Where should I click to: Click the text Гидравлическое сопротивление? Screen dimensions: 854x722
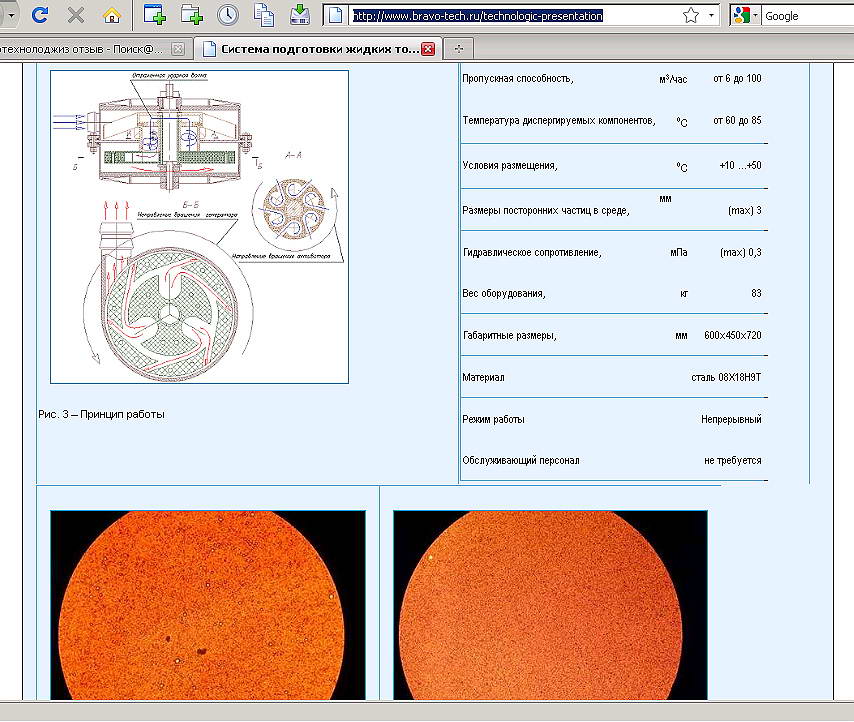[x=532, y=253]
